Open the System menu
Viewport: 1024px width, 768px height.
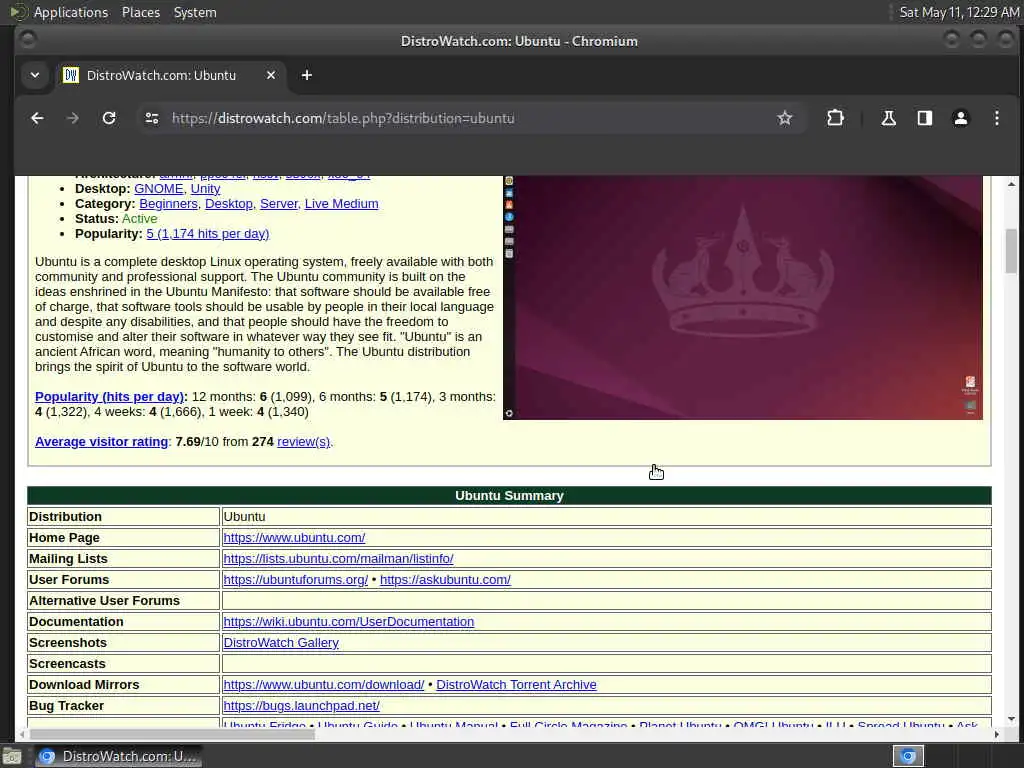(x=195, y=12)
